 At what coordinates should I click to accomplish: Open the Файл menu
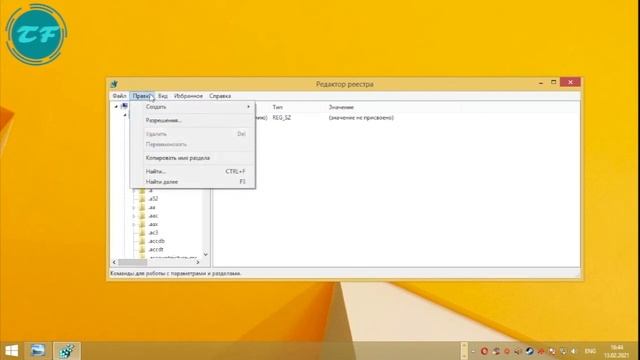coord(120,96)
